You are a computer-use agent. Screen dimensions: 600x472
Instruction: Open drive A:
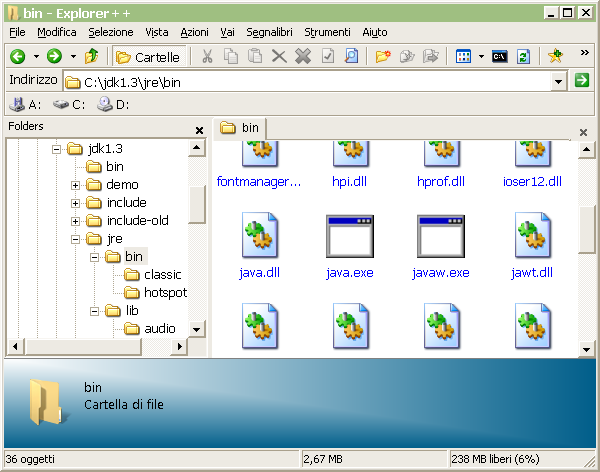(25, 104)
